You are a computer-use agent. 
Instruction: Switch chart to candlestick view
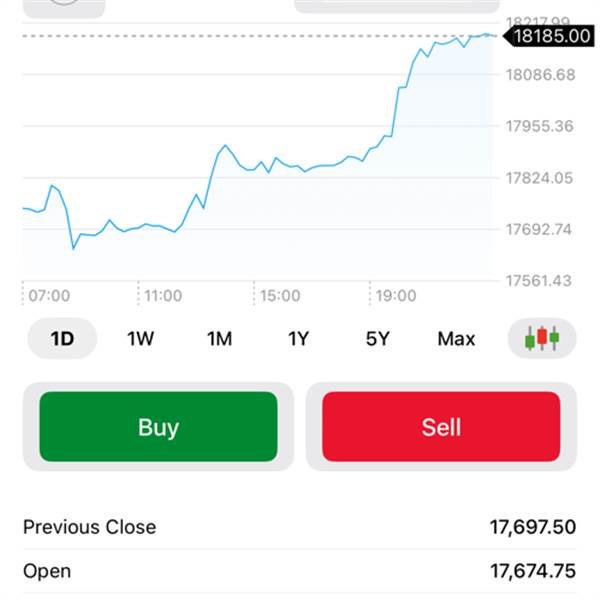coord(542,339)
